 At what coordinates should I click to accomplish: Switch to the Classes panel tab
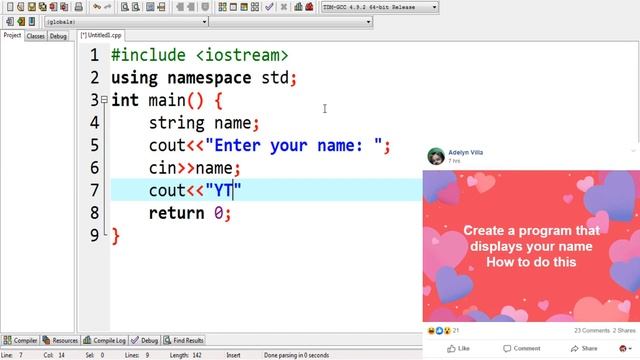pos(36,36)
